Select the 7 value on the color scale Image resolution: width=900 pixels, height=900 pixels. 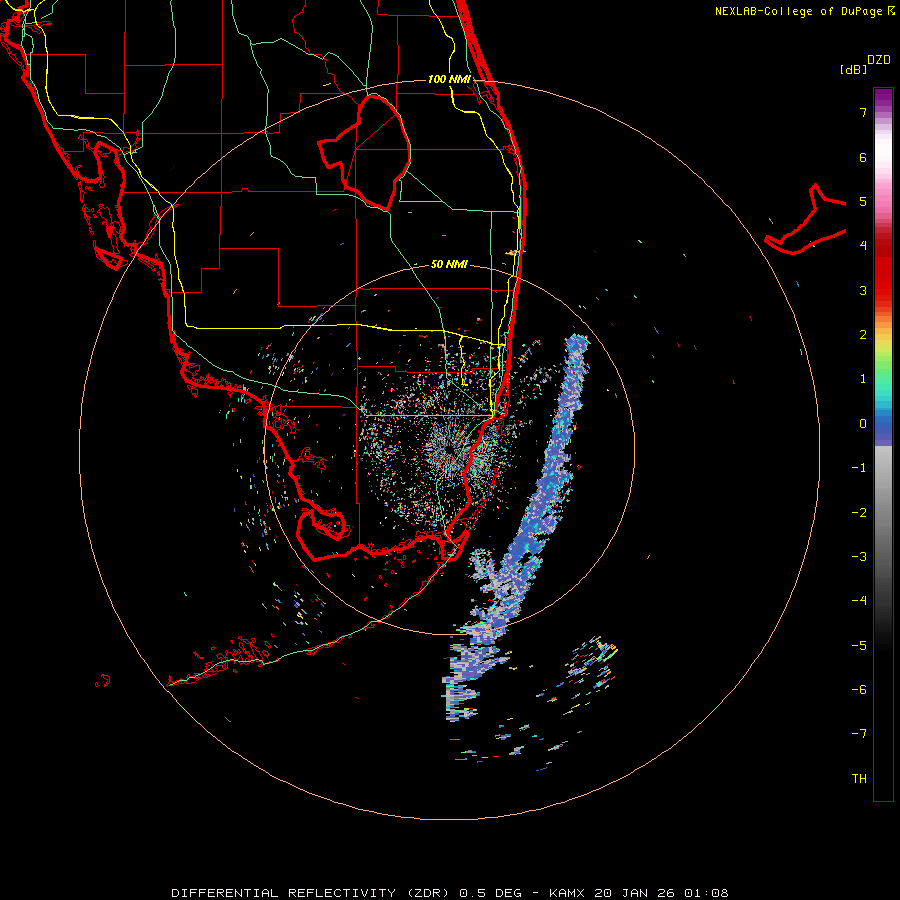click(x=863, y=112)
